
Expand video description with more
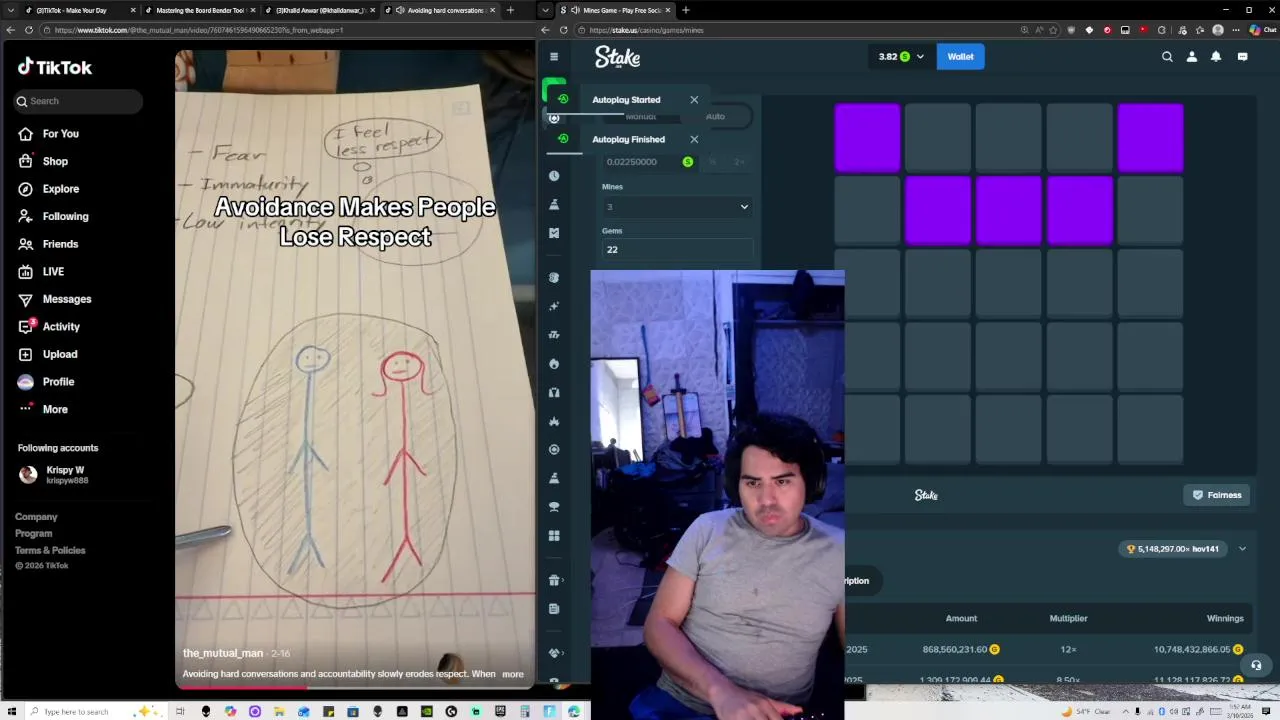513,674
